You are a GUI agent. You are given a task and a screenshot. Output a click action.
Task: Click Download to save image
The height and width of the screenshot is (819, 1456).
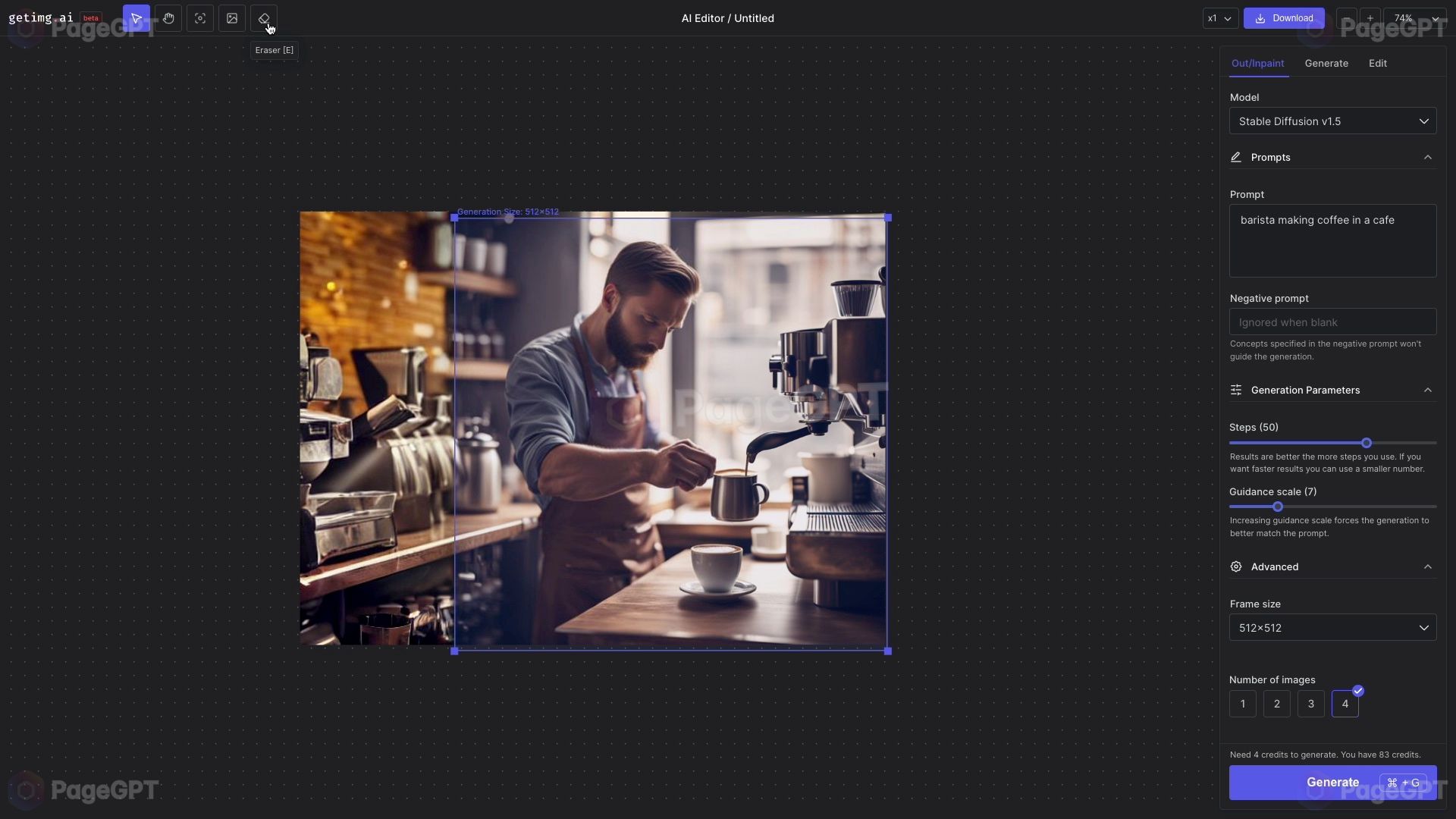click(1284, 17)
